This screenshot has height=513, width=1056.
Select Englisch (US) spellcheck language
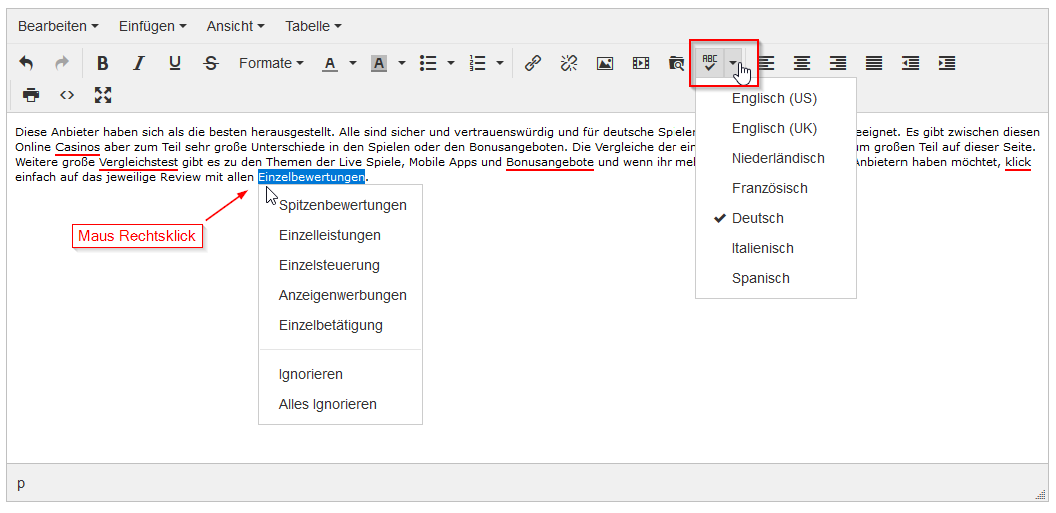[776, 98]
